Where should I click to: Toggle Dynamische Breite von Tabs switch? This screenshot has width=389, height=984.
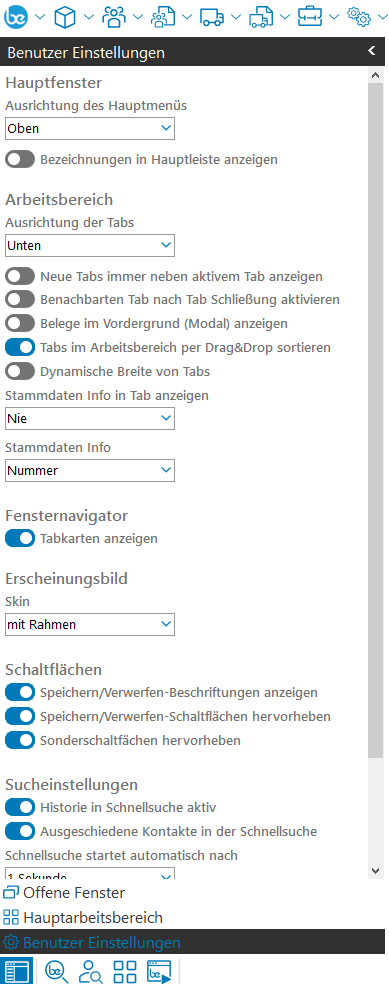tap(20, 372)
